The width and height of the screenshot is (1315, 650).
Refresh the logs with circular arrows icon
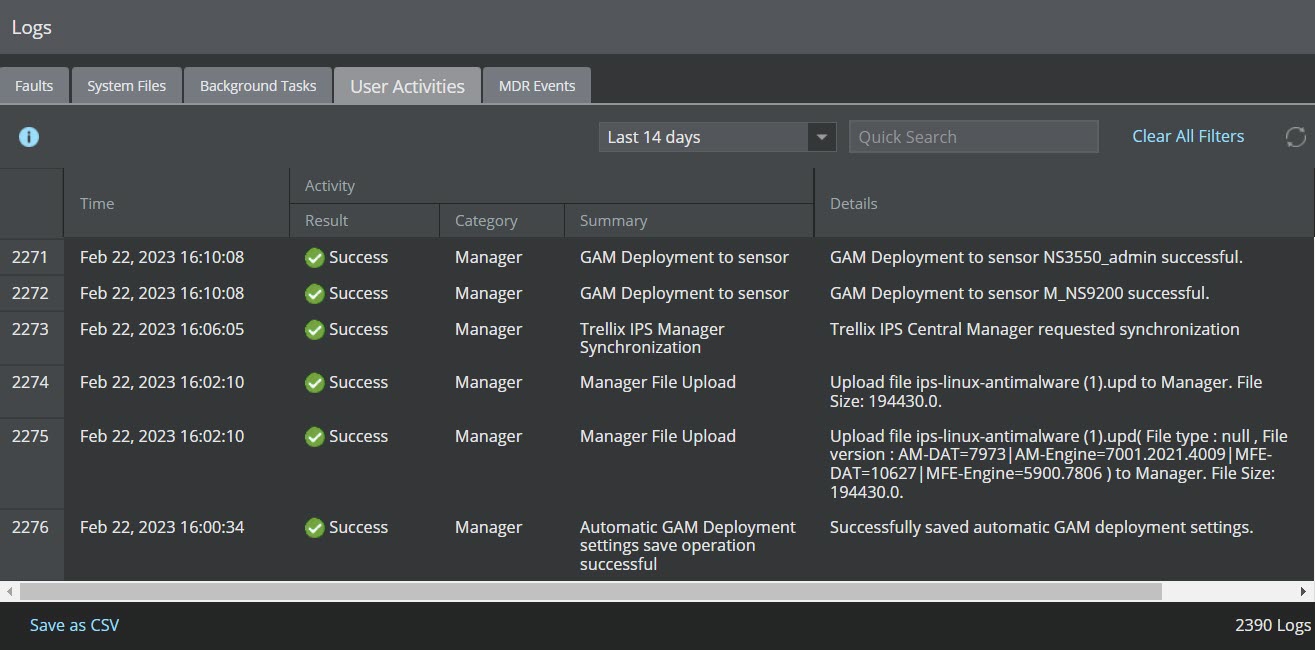click(1296, 137)
